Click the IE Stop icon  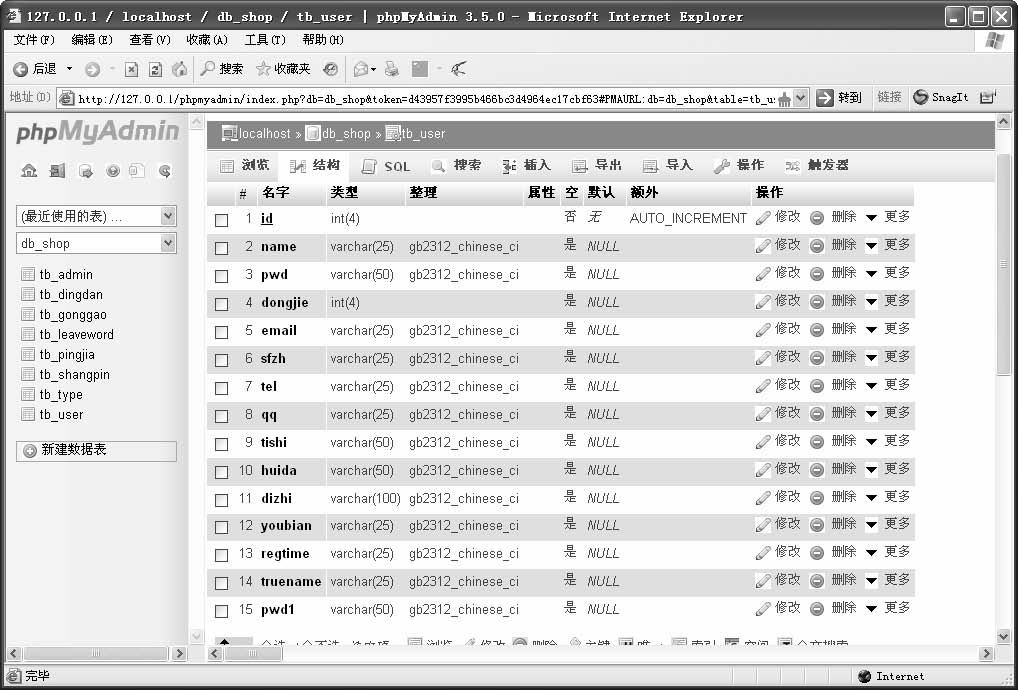131,69
